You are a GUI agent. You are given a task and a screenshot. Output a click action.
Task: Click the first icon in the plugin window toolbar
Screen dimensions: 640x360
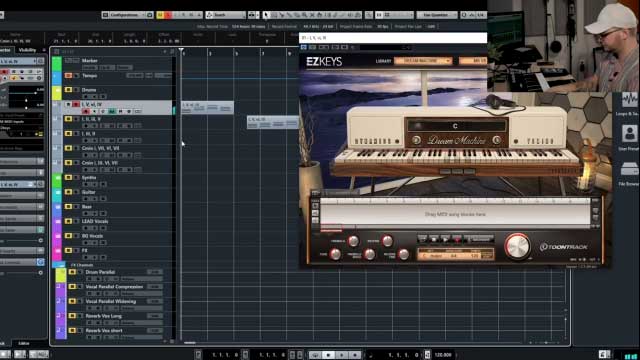304,47
